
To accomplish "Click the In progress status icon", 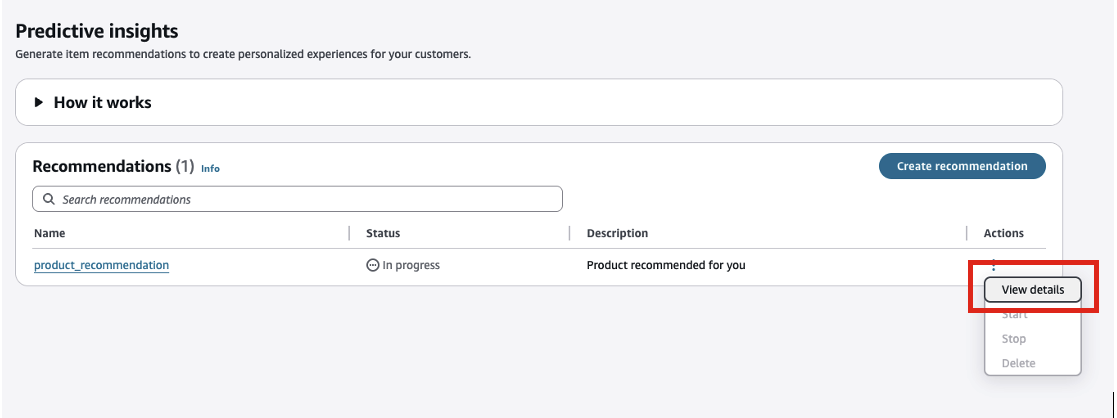I will [373, 266].
